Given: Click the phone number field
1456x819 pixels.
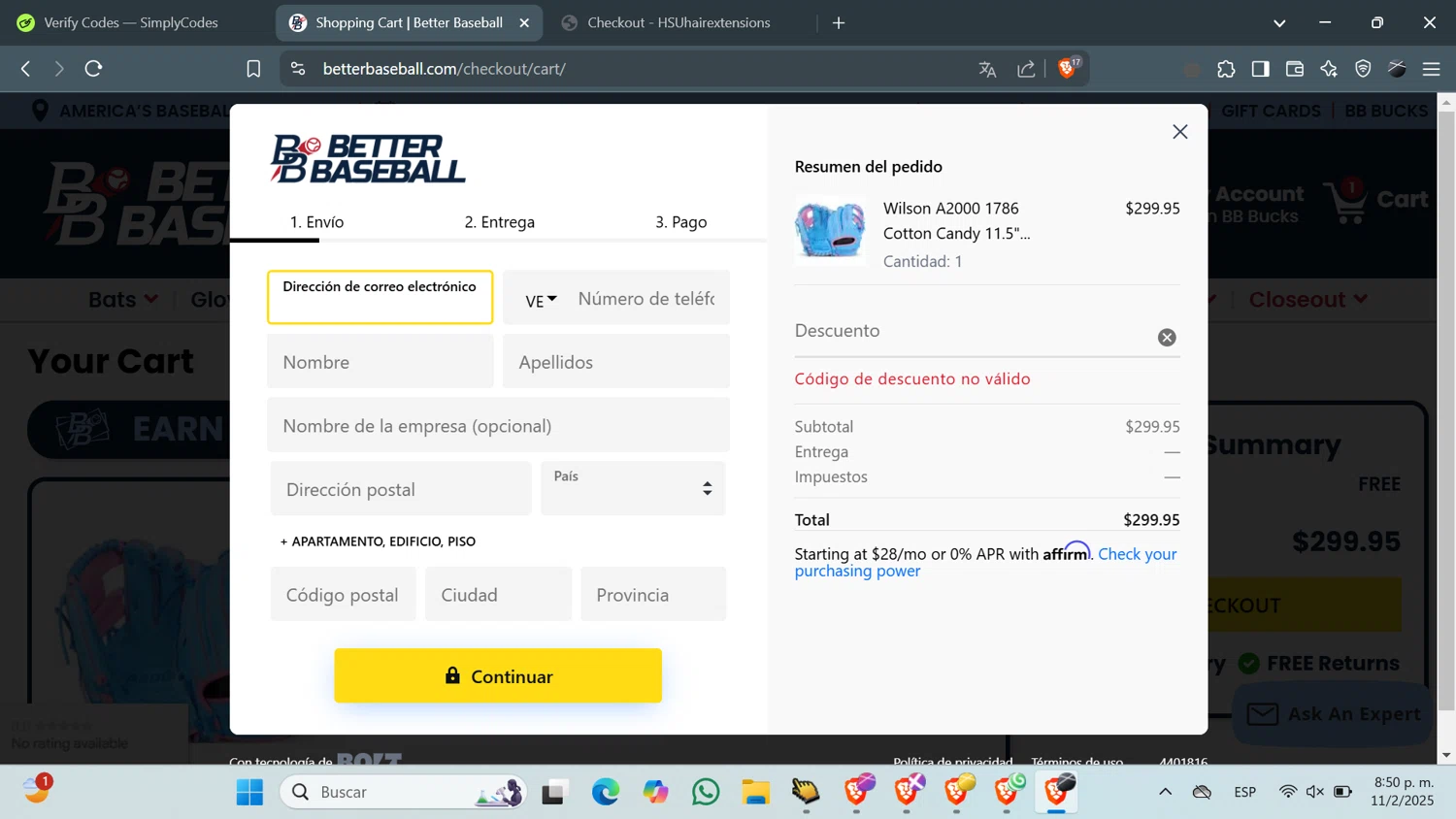Looking at the screenshot, I should [x=646, y=299].
